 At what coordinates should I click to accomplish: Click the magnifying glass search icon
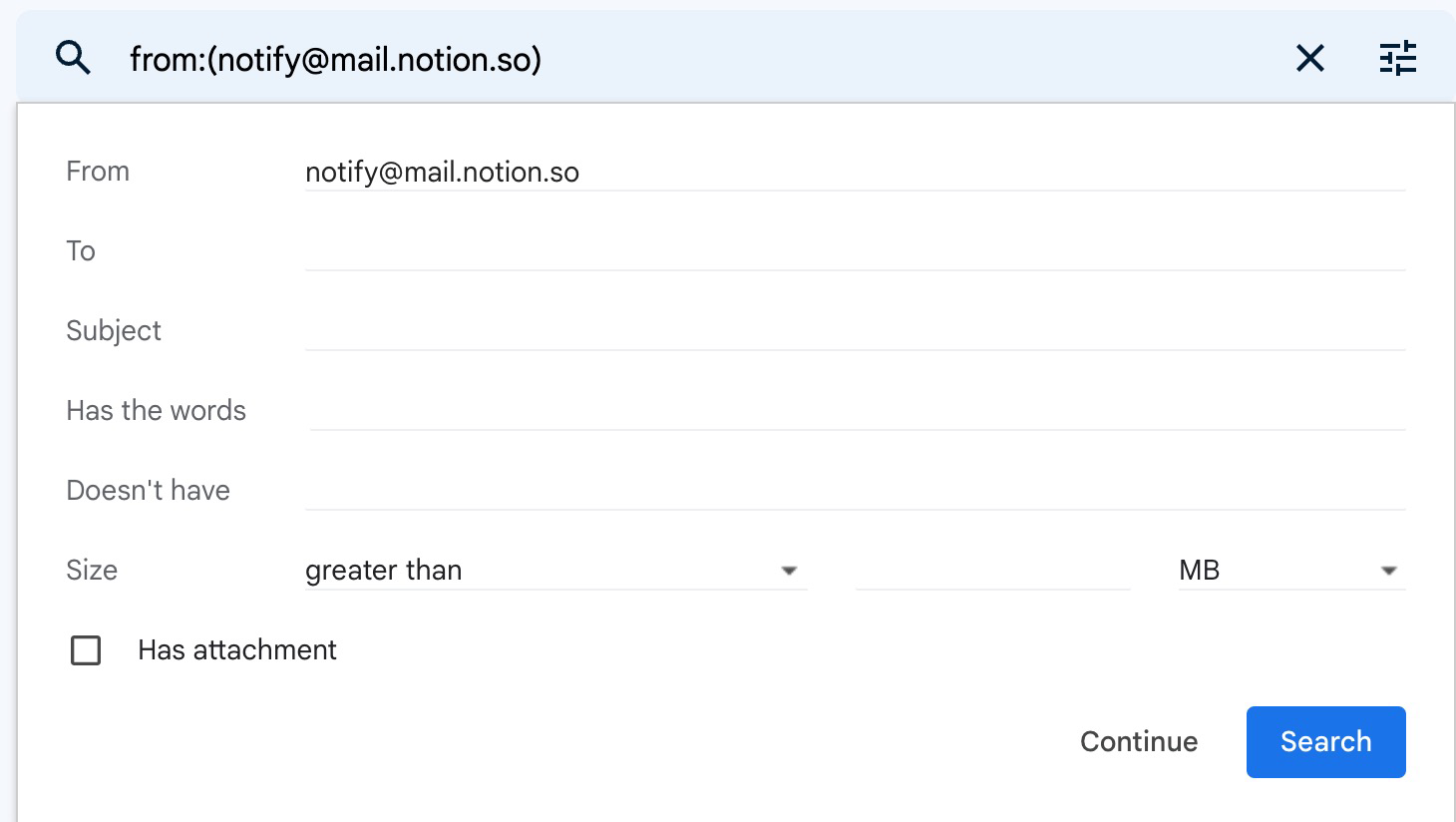tap(73, 59)
